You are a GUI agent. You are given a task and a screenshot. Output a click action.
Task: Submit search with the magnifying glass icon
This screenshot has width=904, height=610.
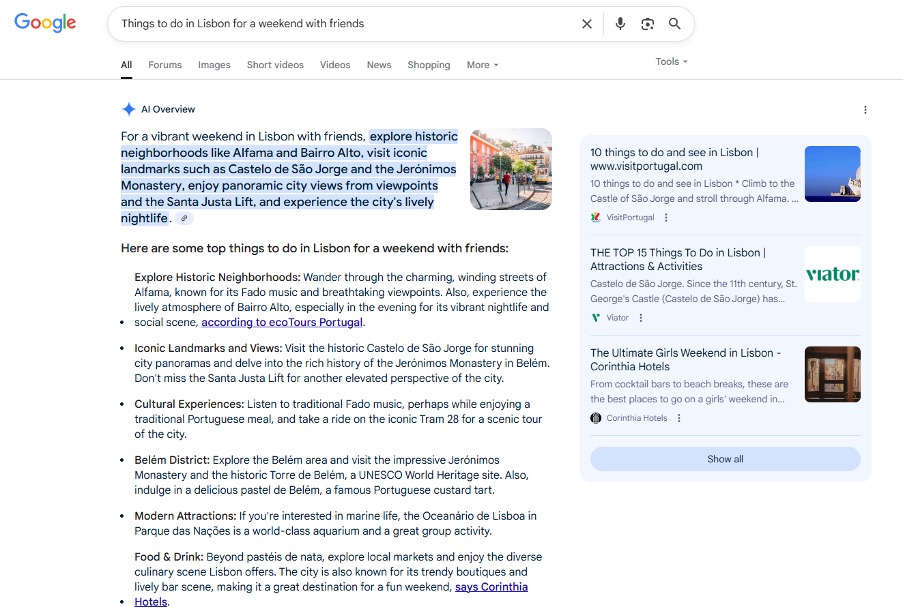675,24
